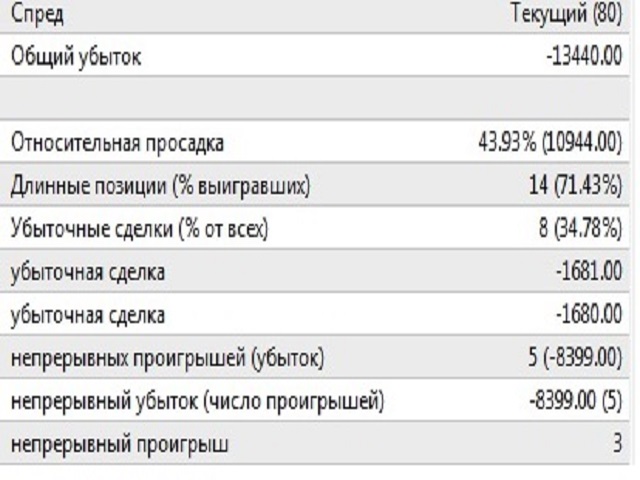Click the Относительная просадка label
This screenshot has width=640, height=480.
point(118,143)
